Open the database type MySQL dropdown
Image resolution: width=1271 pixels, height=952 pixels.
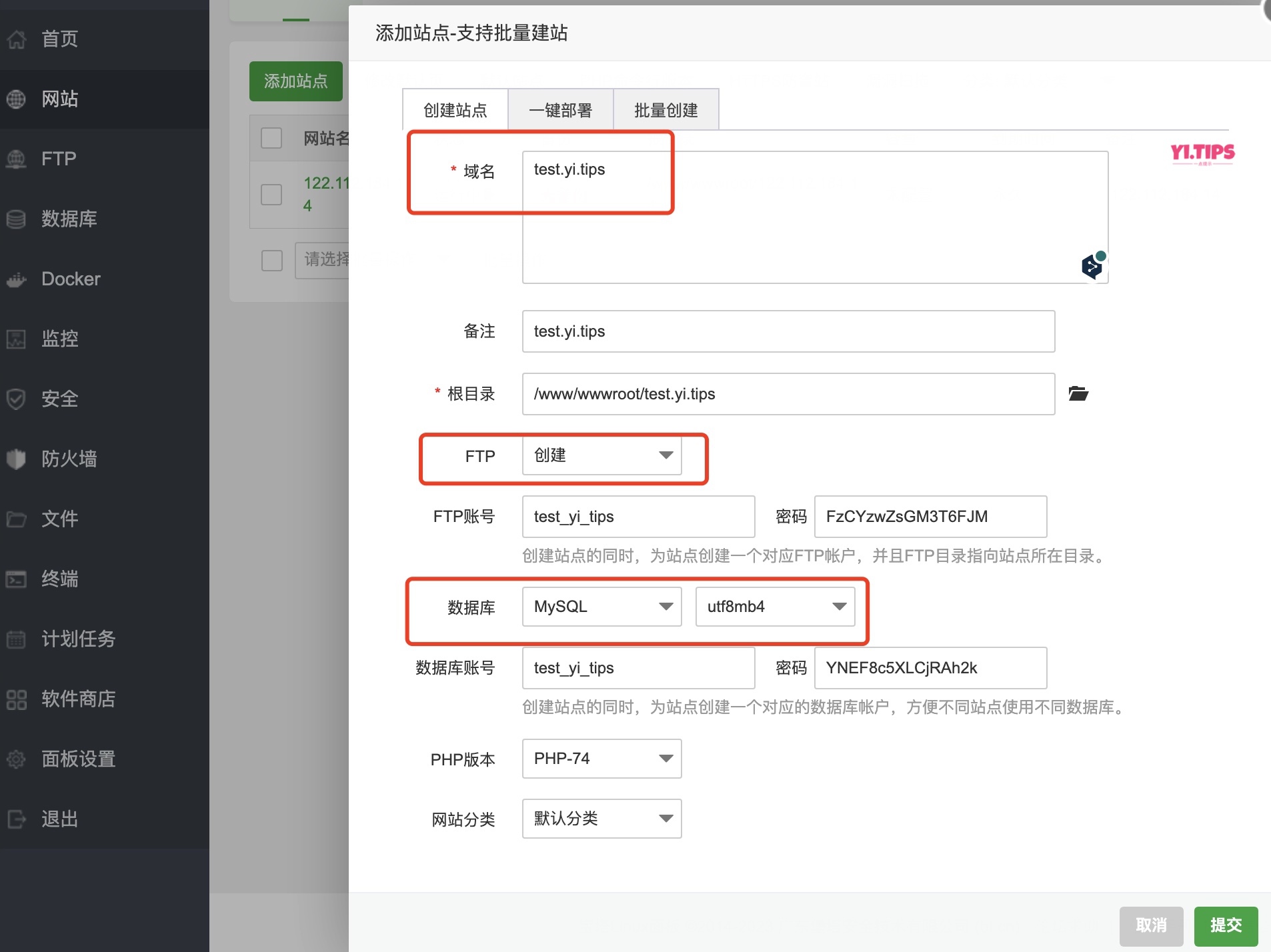[x=601, y=606]
